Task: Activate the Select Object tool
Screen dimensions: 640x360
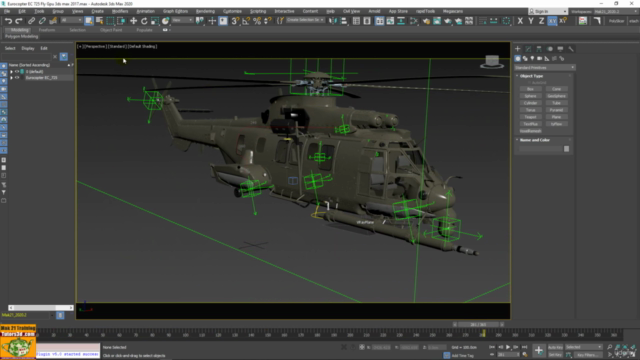Action: click(x=89, y=21)
